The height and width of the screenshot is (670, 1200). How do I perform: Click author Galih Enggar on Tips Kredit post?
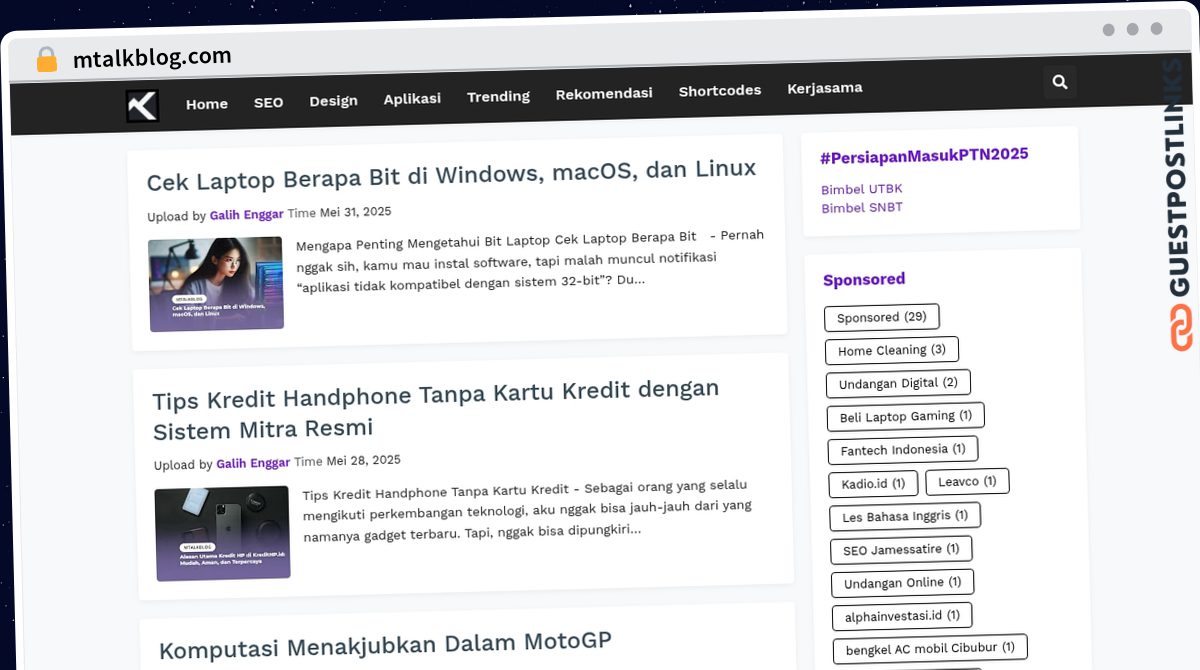(253, 463)
